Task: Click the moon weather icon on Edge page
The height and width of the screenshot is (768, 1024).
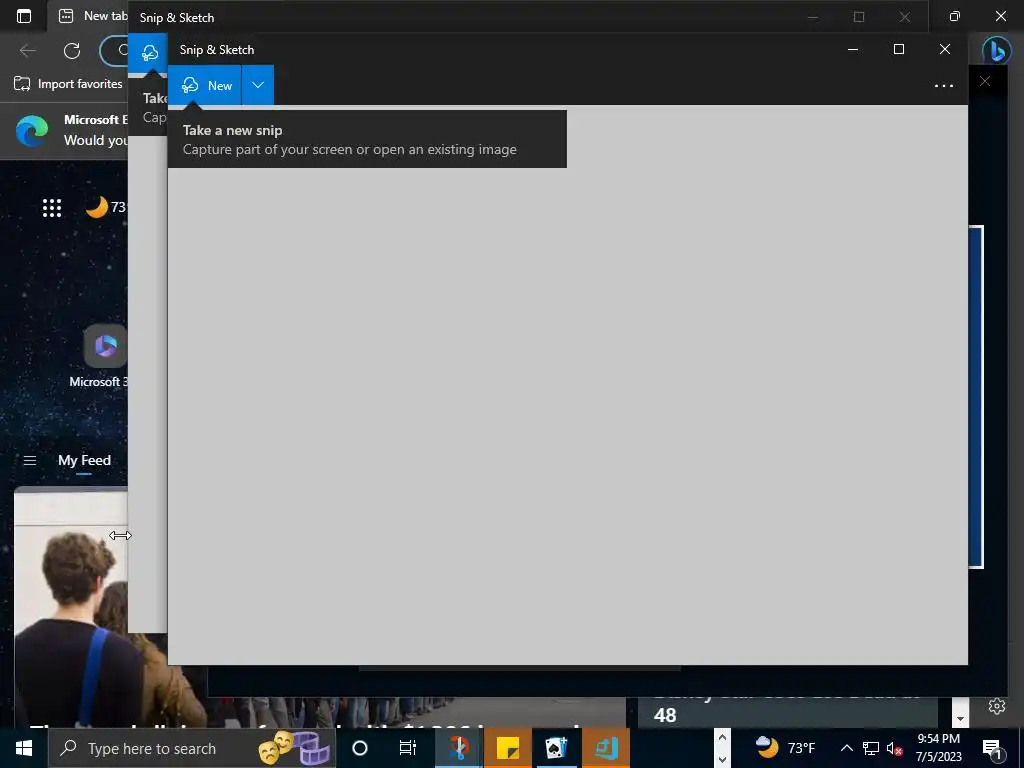Action: tap(97, 207)
